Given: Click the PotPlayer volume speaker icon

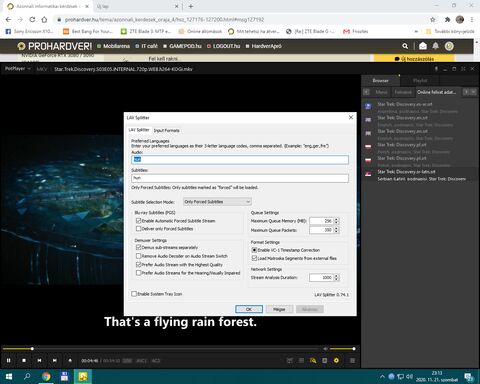Looking at the screenshot, I should (325, 349).
